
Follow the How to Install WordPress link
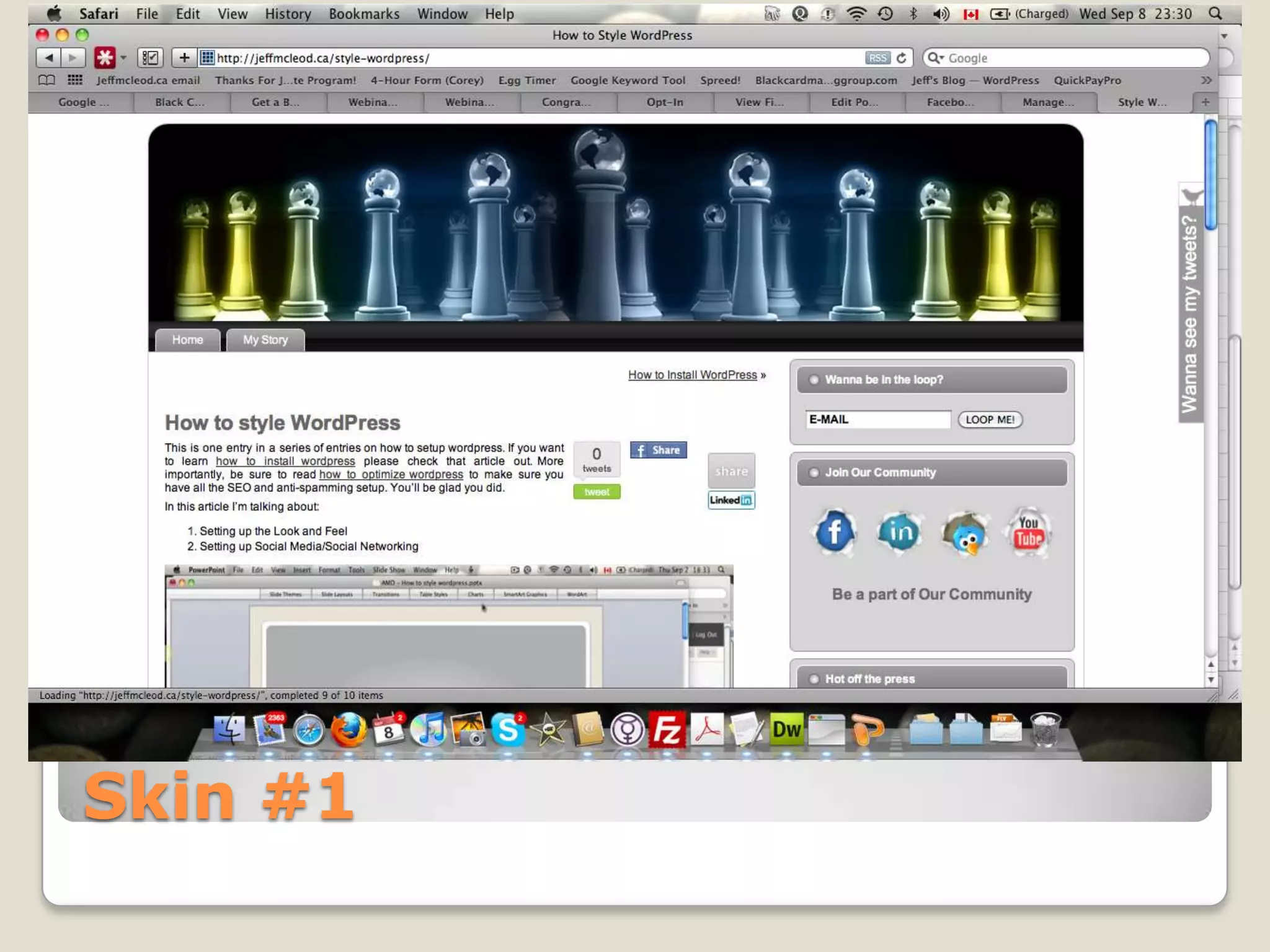coord(692,375)
